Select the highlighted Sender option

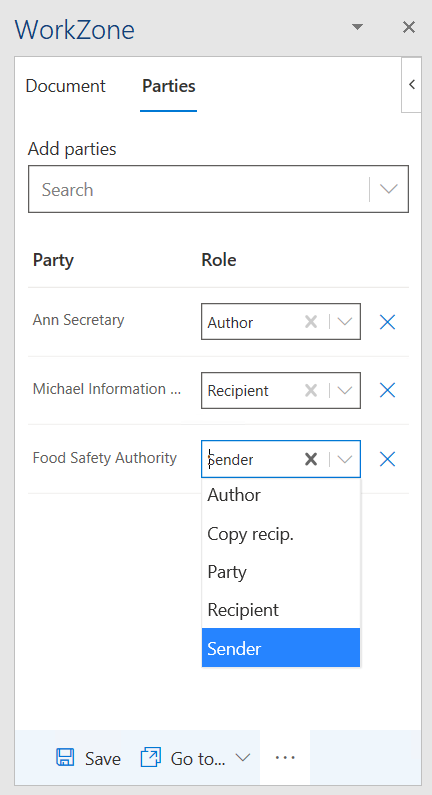[x=281, y=648]
